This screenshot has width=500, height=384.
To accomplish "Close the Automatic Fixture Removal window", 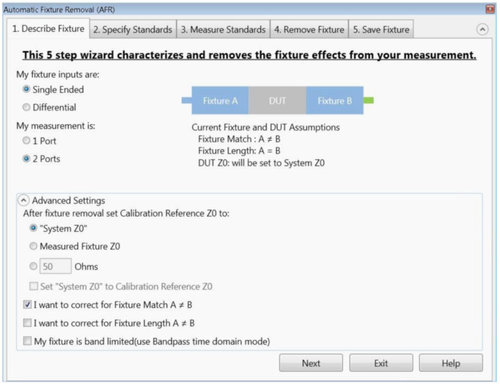I will point(490,9).
